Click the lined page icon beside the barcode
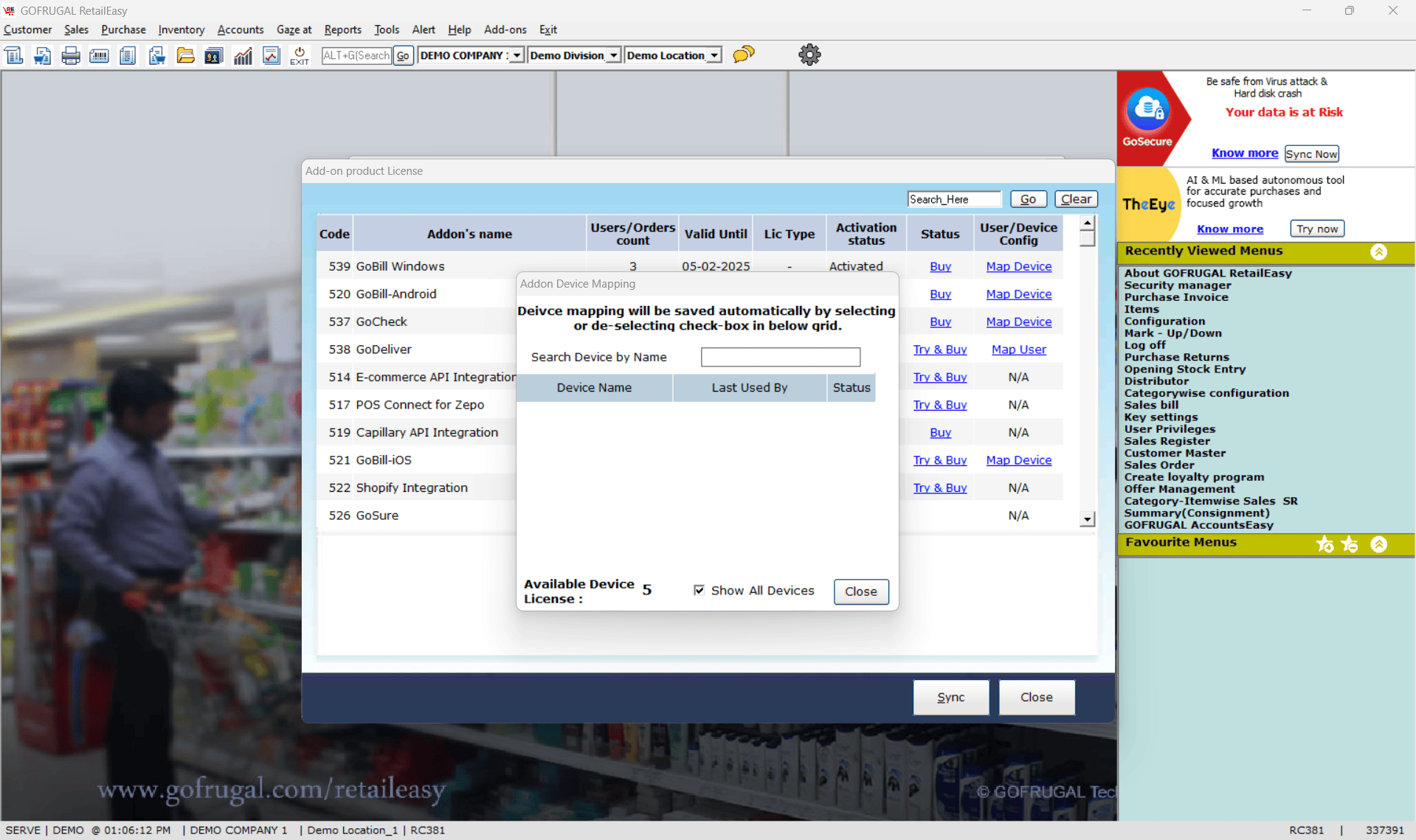Viewport: 1416px width, 840px height. (x=128, y=55)
